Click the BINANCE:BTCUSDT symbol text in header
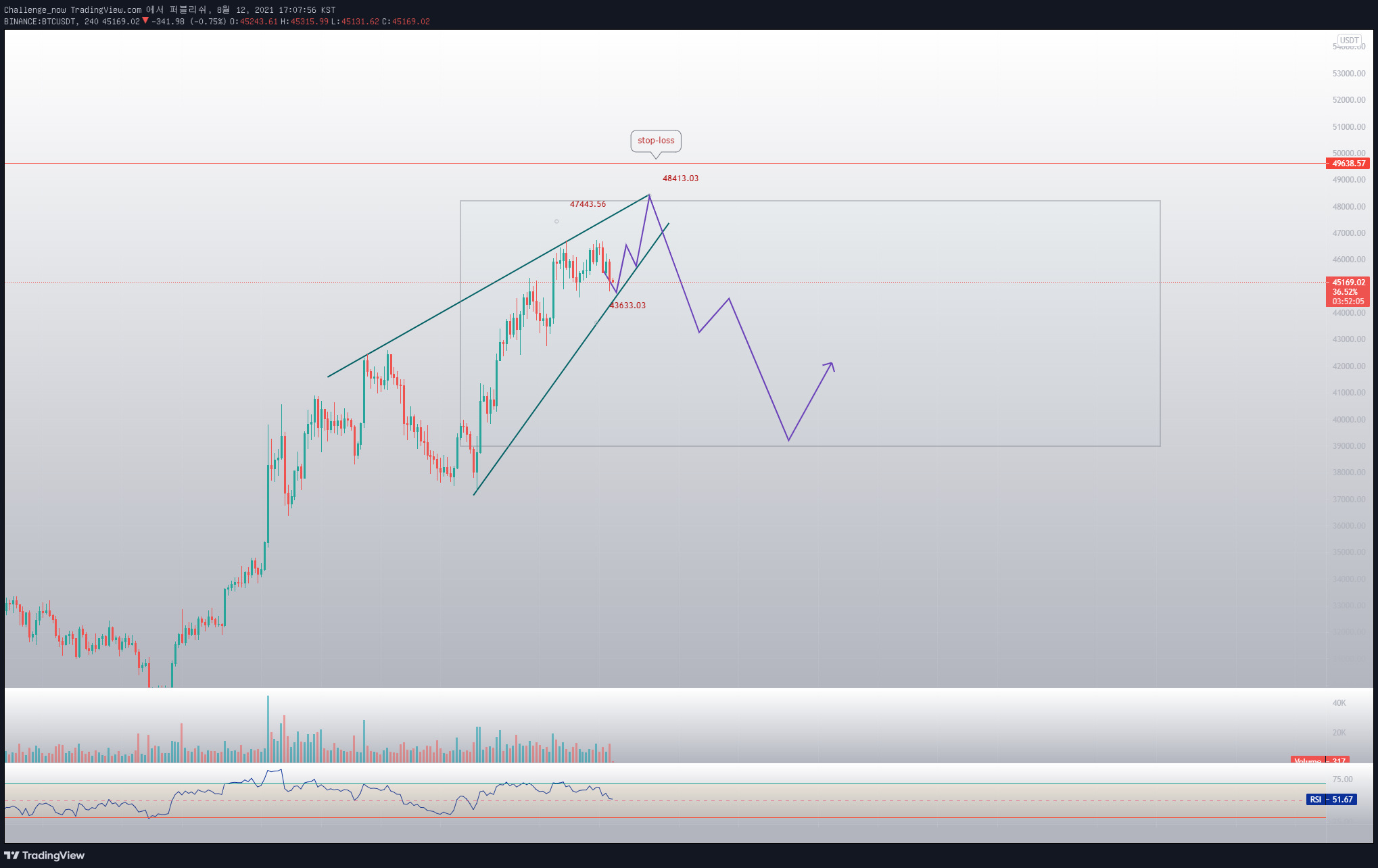This screenshot has width=1378, height=868. point(41,22)
